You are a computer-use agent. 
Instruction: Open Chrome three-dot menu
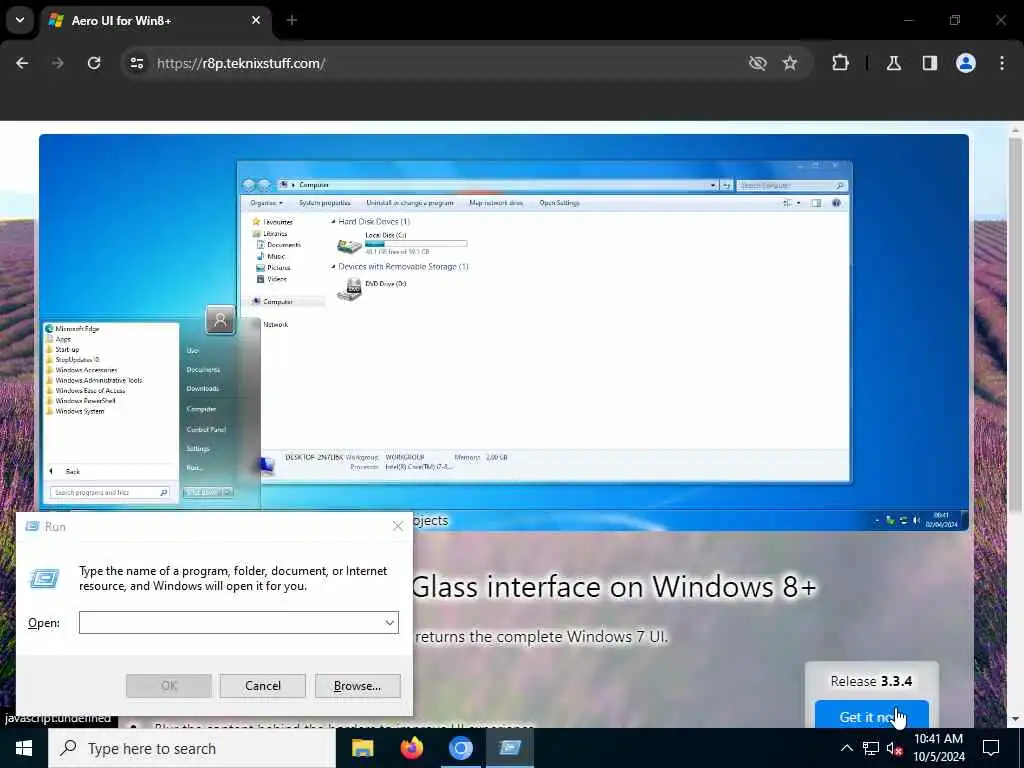(1002, 63)
